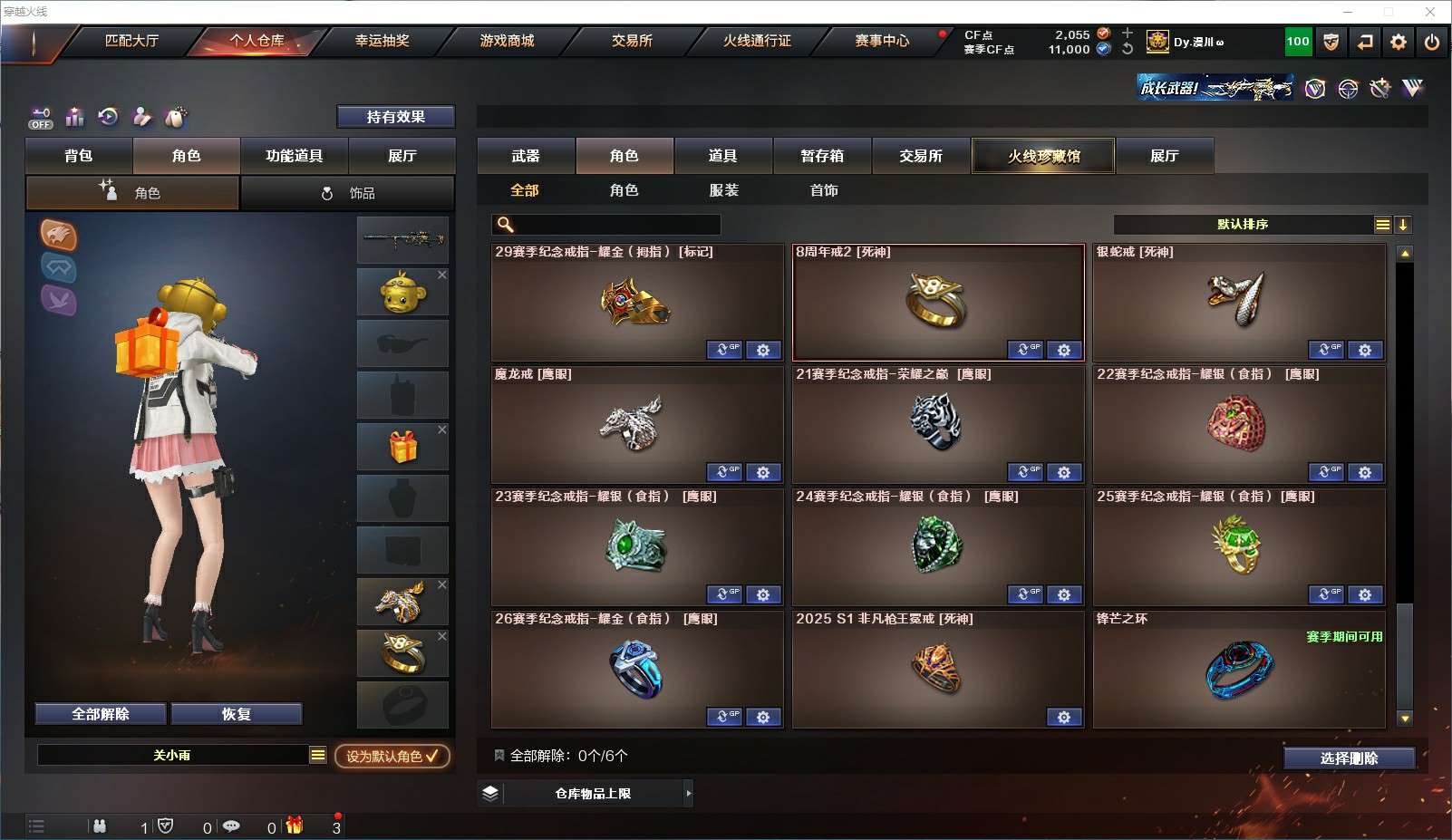The image size is (1452, 840).
Task: Open the 游戏商城 menu tab
Action: coord(508,41)
